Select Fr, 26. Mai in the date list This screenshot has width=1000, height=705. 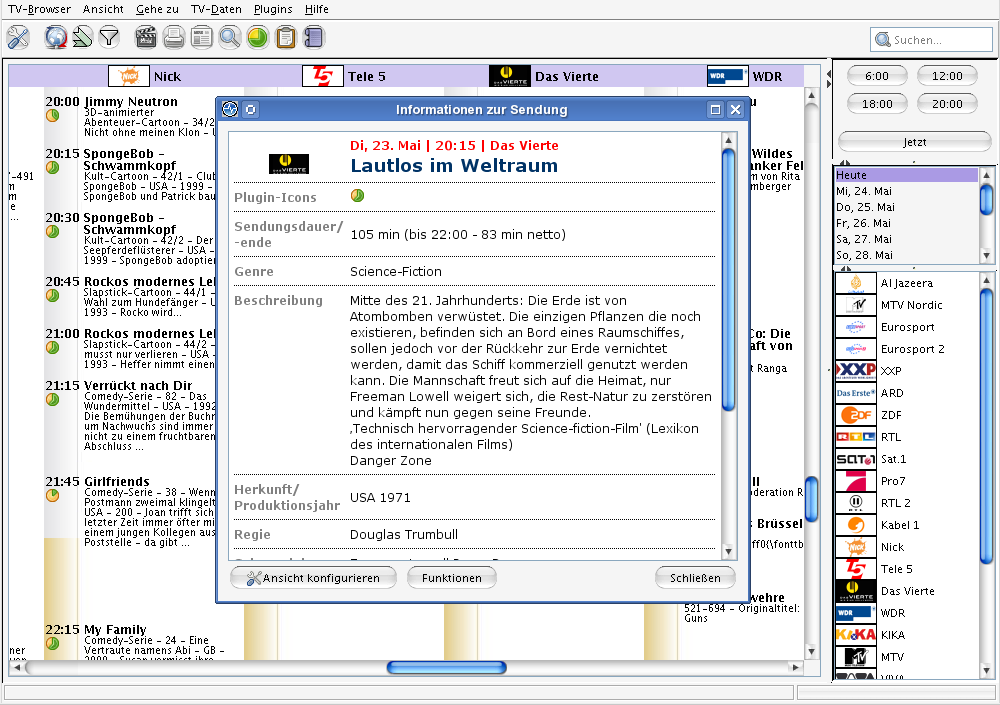(x=906, y=223)
